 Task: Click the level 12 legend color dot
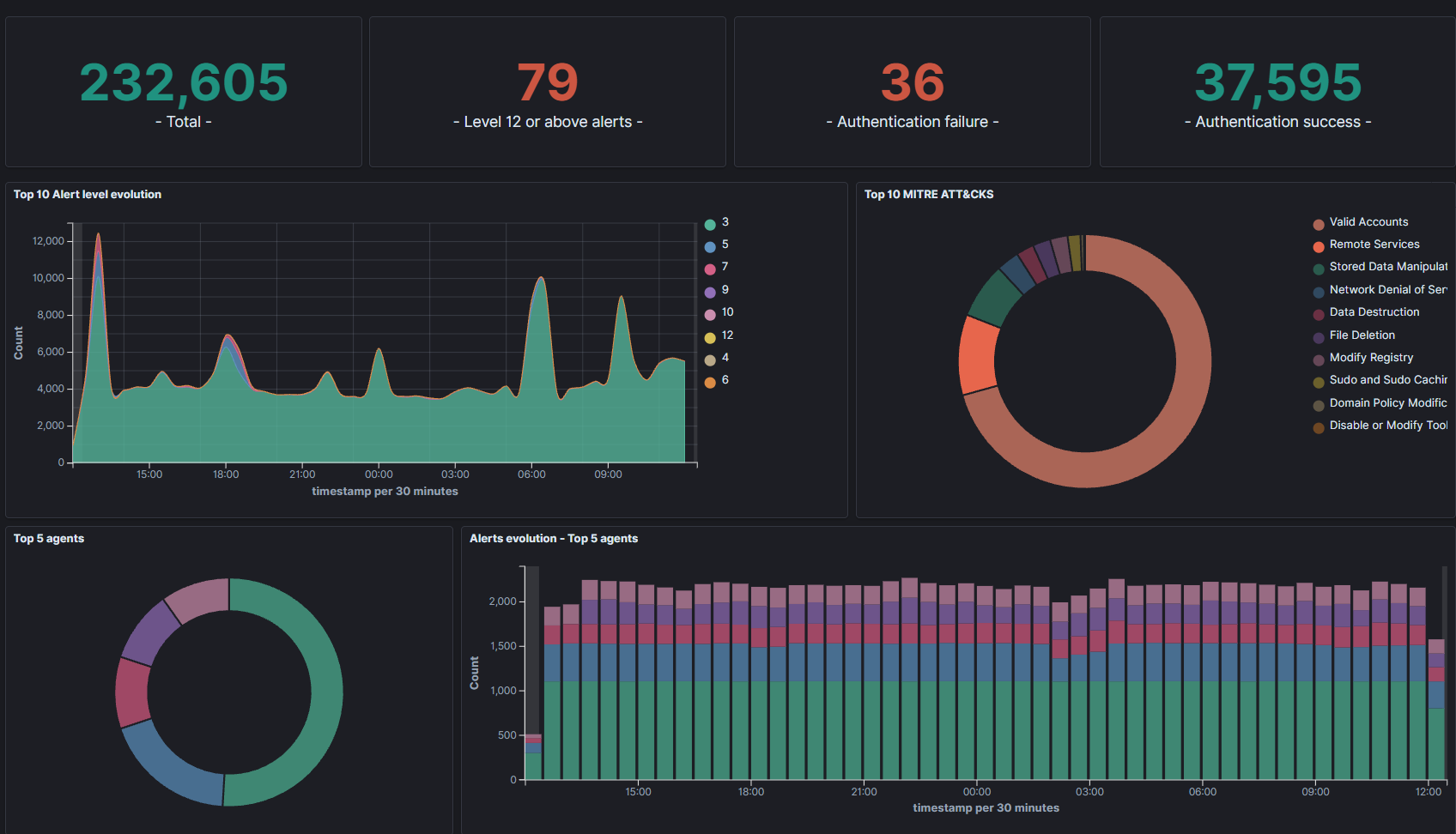(x=710, y=338)
